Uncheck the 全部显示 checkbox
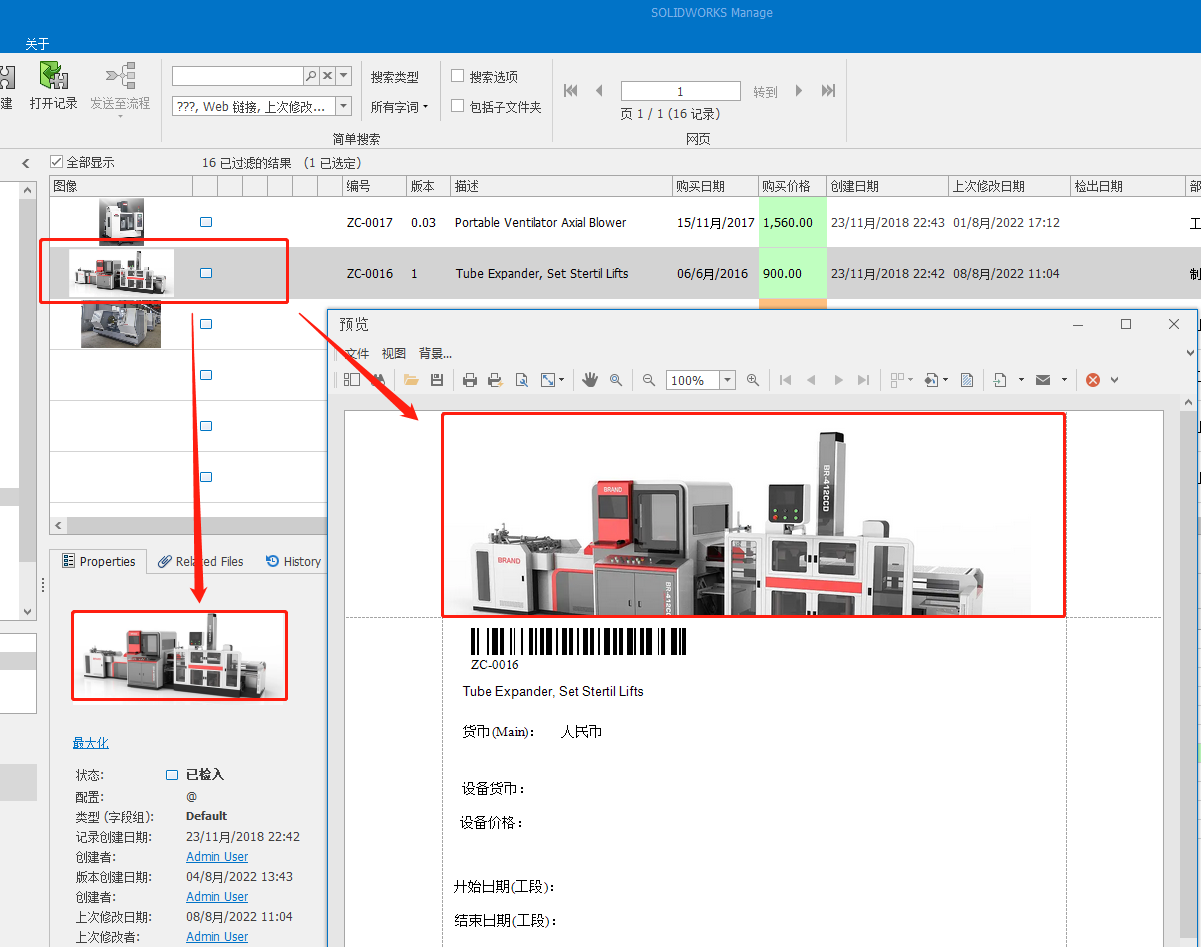 click(x=57, y=162)
